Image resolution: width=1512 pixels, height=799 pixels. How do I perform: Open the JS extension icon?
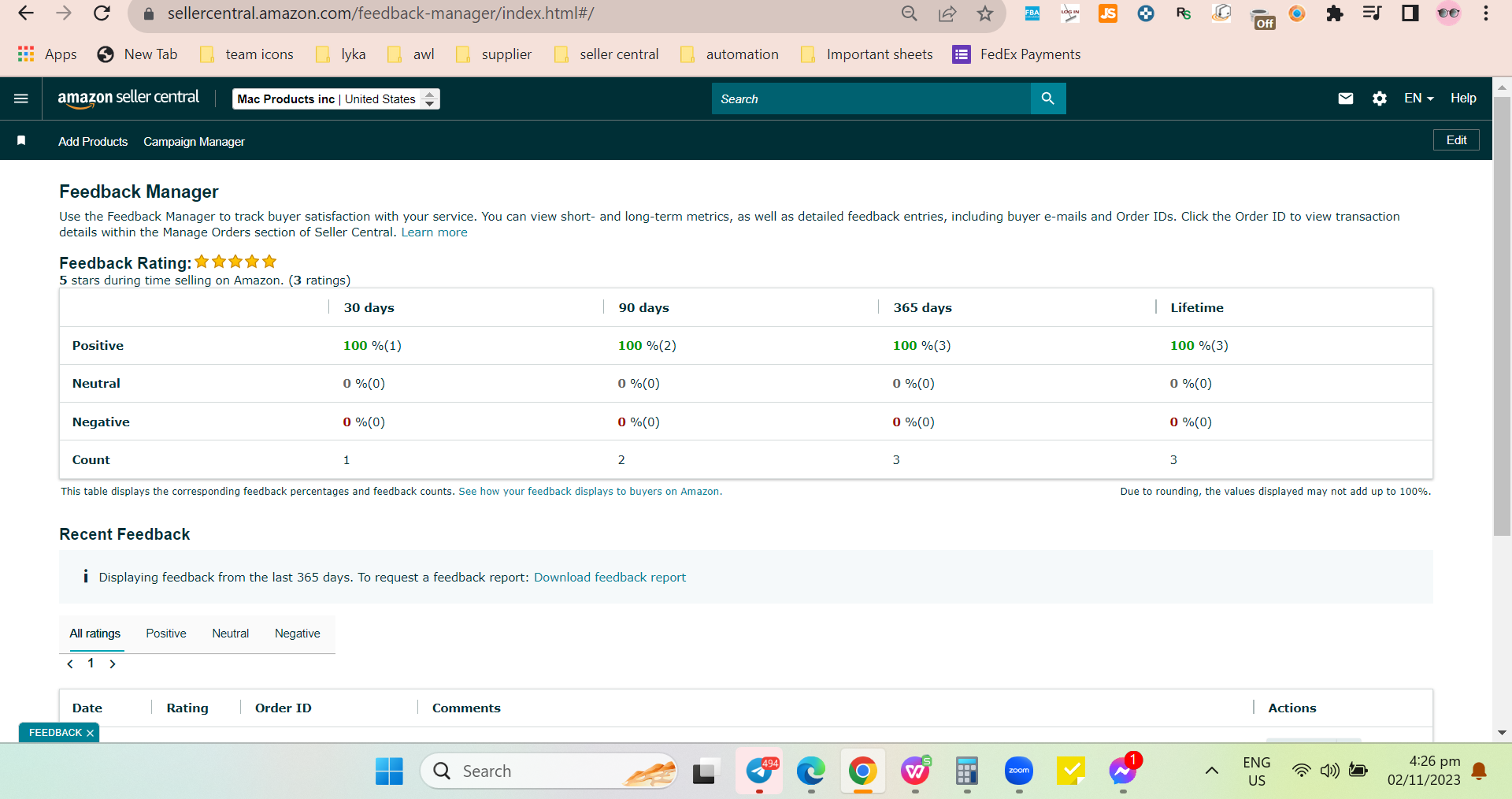click(1108, 13)
